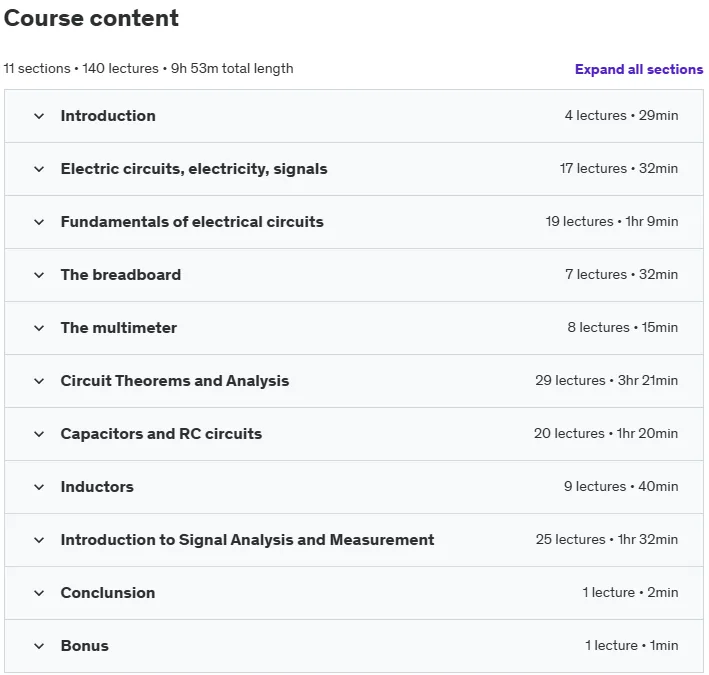Screen dimensions: 709x675
Task: Click Expand all sections link
Action: pos(639,69)
